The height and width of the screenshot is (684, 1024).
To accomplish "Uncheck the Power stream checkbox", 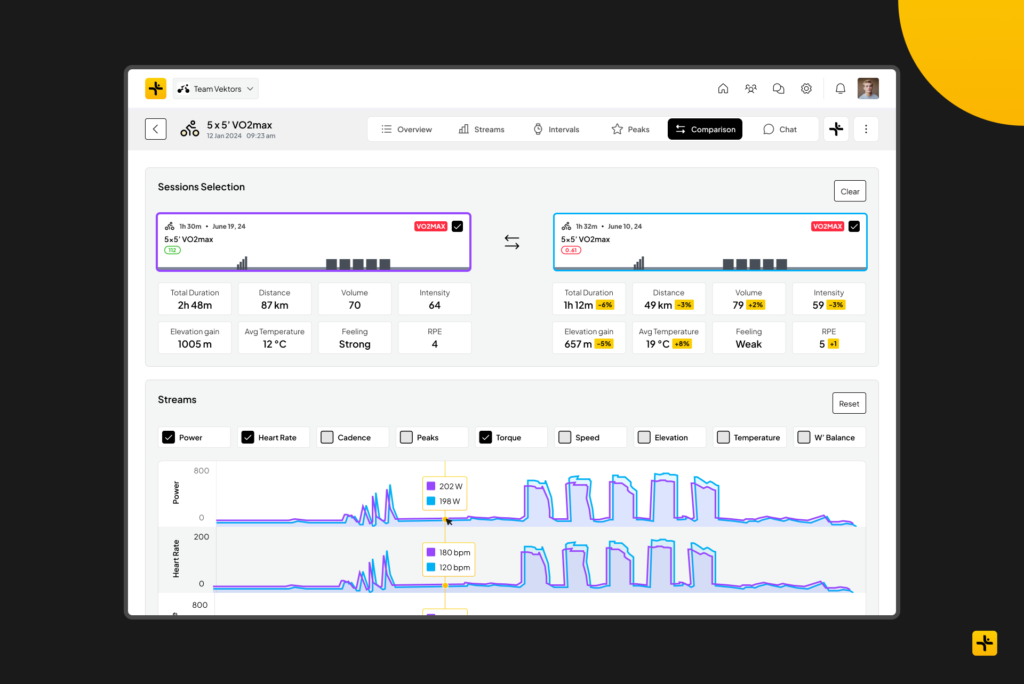I will [169, 438].
